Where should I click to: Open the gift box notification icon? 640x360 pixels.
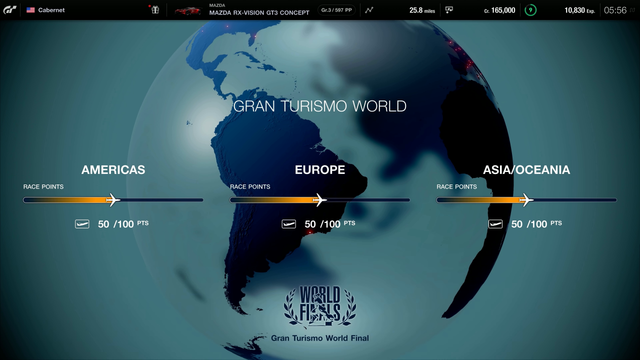point(155,10)
